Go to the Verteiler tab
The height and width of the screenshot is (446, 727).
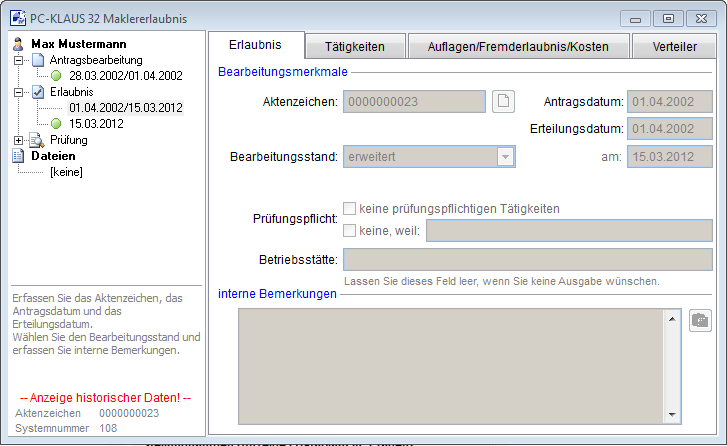(x=675, y=46)
